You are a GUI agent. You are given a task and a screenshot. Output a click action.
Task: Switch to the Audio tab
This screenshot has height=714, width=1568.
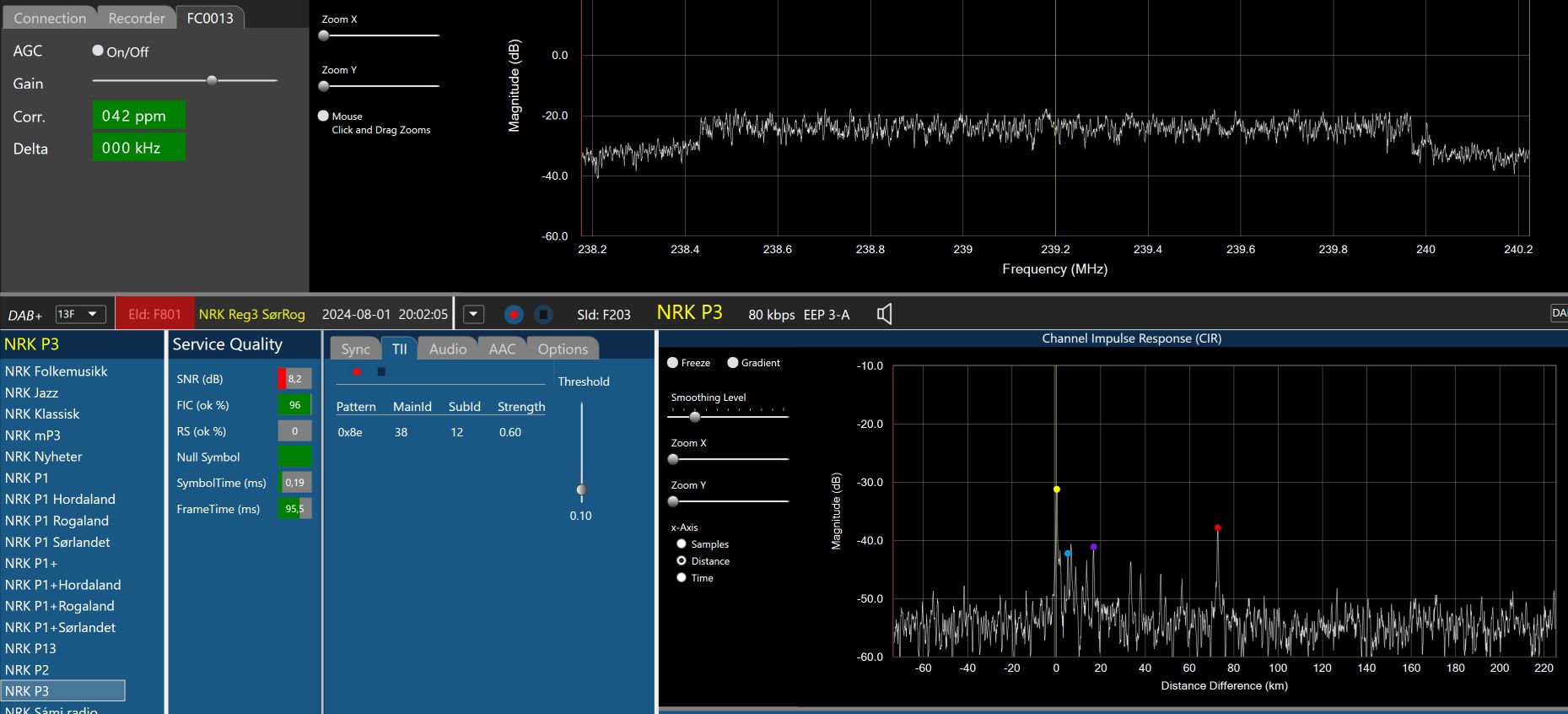447,349
